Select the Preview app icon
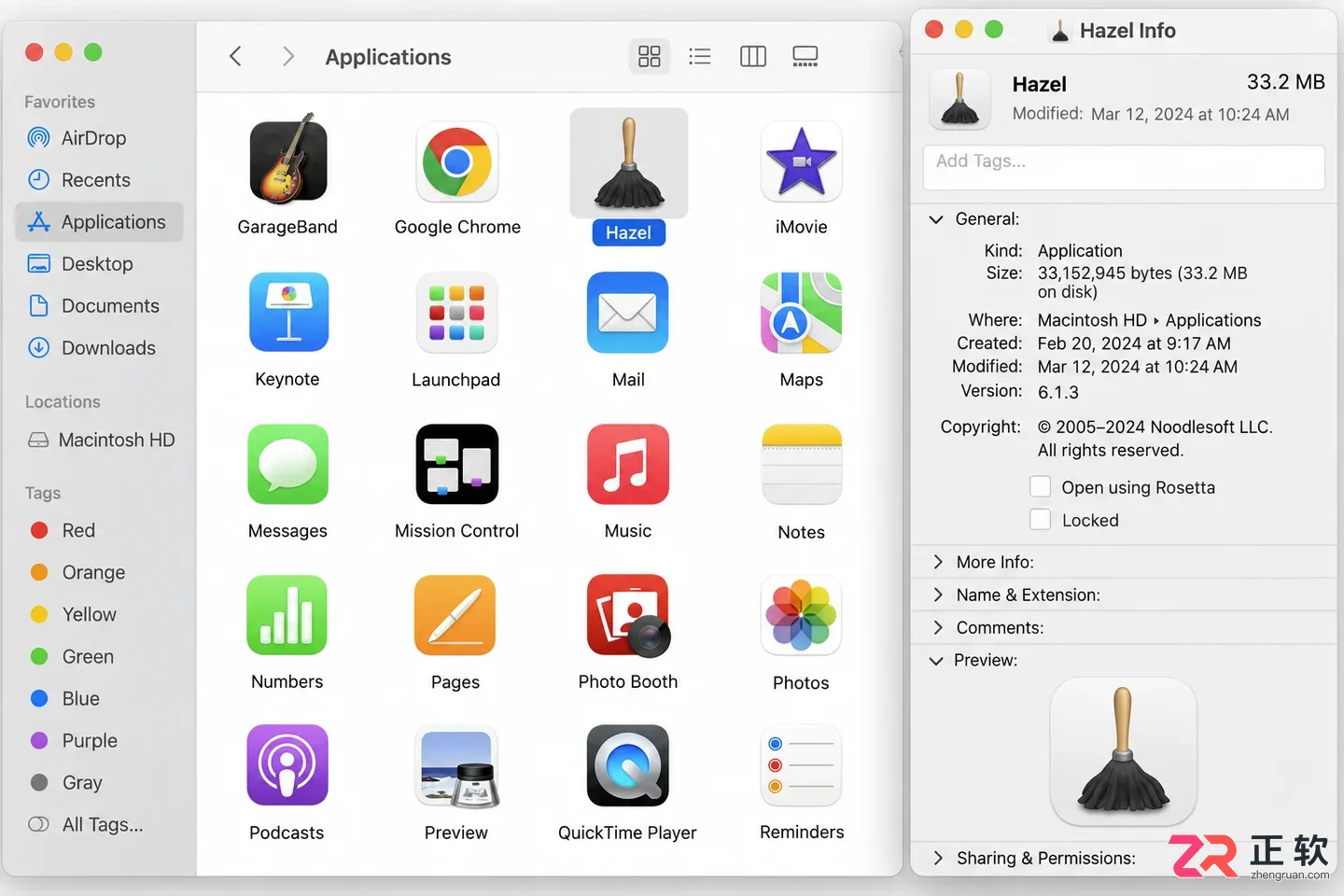Viewport: 1344px width, 896px height. pos(456,765)
